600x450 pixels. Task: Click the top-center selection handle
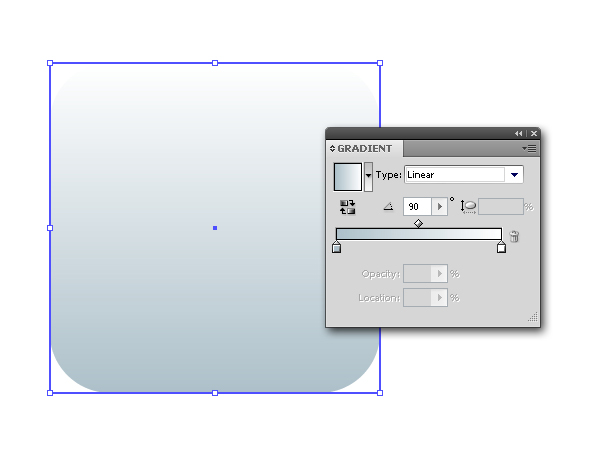click(x=215, y=63)
